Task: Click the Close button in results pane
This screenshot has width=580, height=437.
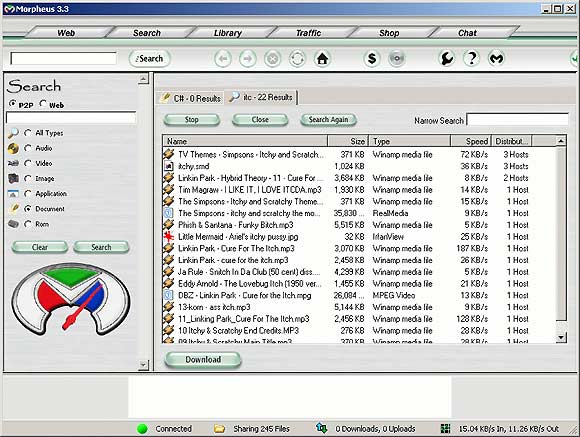Action: click(x=260, y=120)
